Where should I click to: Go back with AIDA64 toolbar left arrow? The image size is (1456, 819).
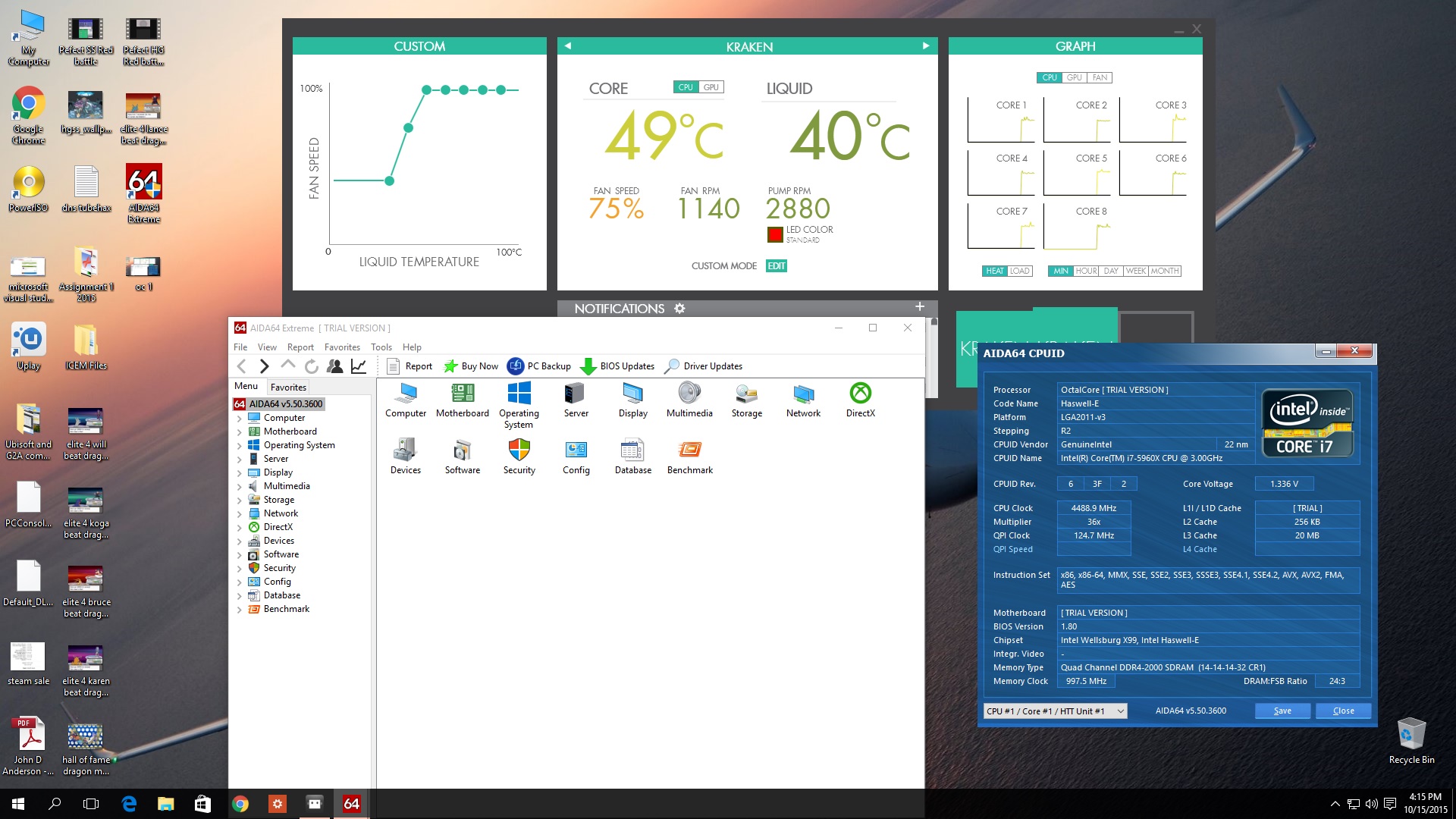point(242,366)
